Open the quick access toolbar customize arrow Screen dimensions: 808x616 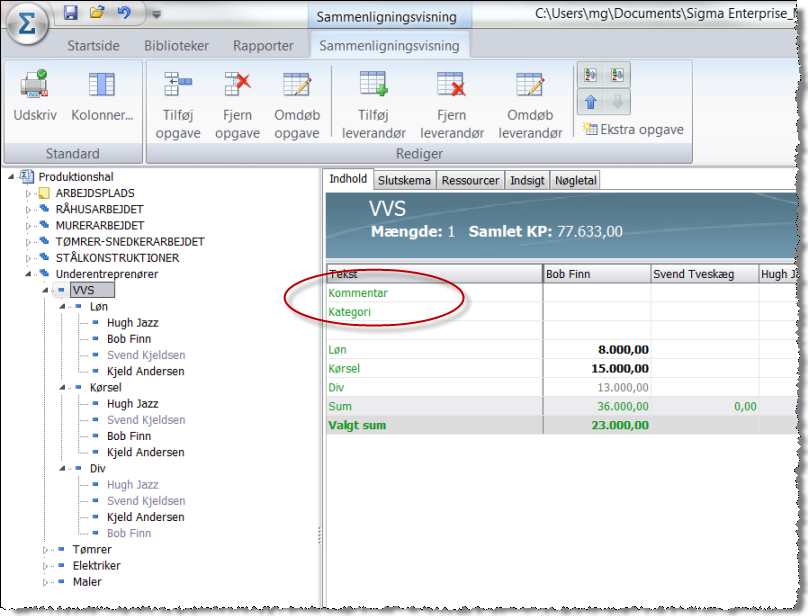pos(157,14)
